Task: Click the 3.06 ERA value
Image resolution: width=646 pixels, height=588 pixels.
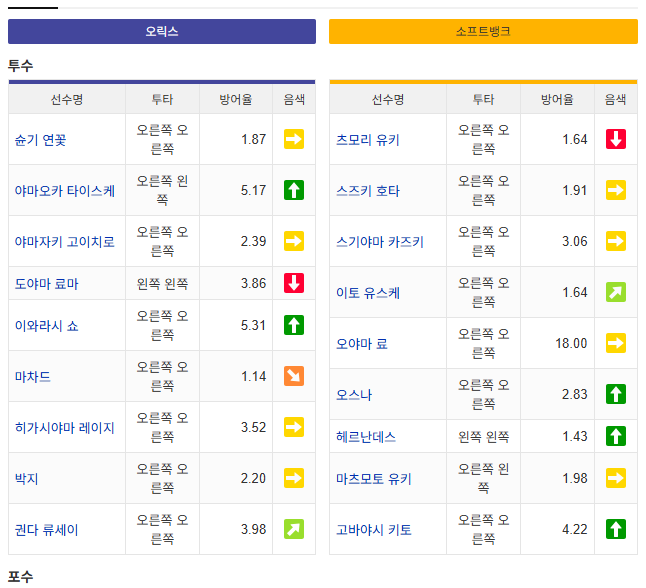Action: (x=575, y=241)
